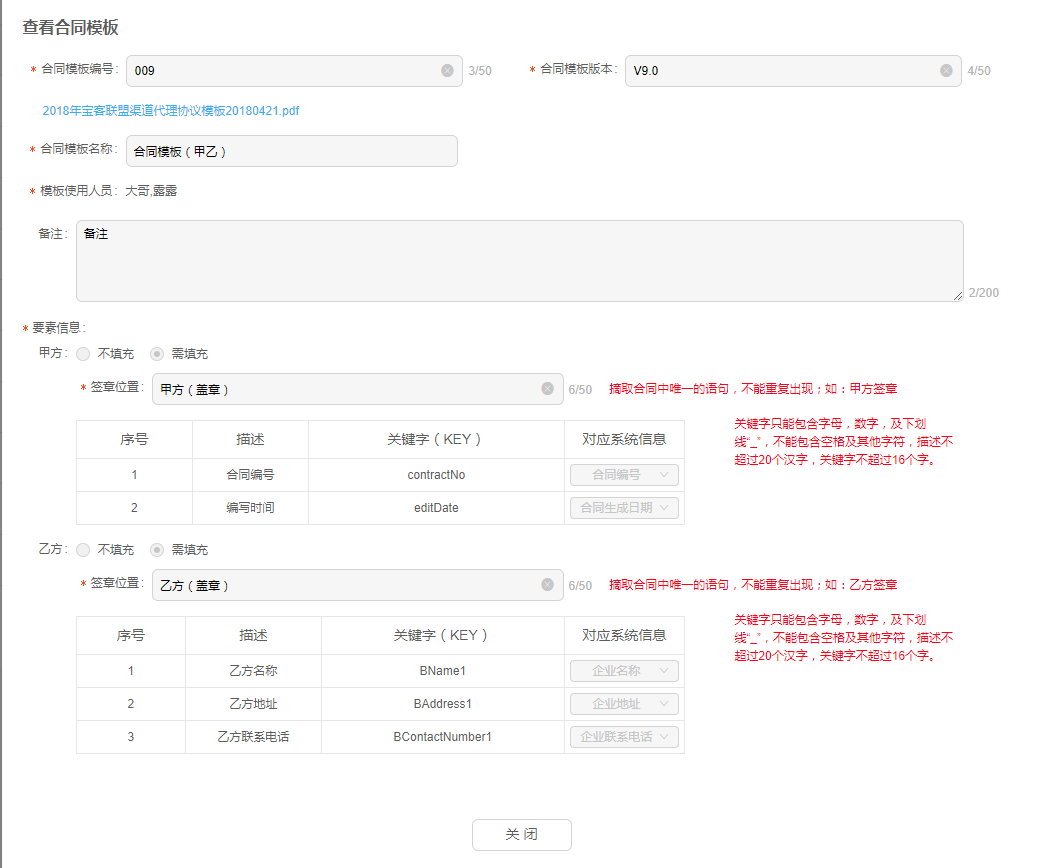Clear the 乙方 signature position field
Image resolution: width=1041 pixels, height=868 pixels.
pyautogui.click(x=547, y=585)
